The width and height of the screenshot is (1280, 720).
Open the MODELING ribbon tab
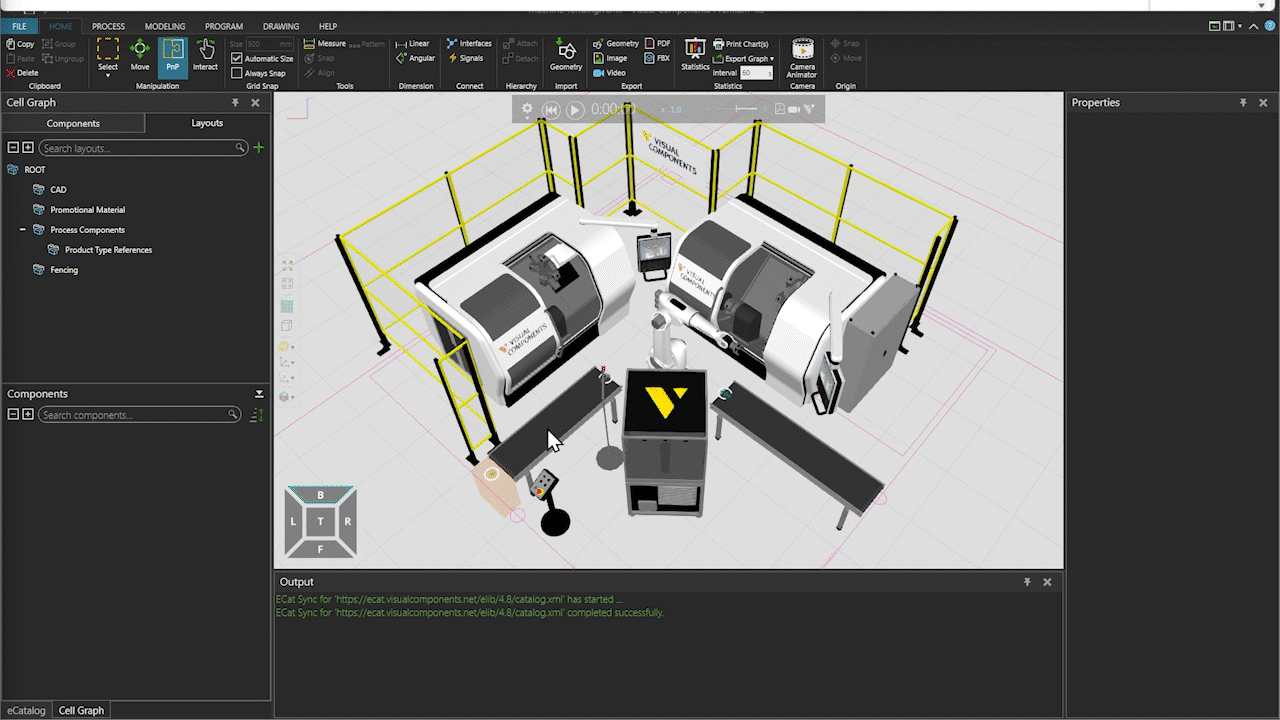click(165, 26)
